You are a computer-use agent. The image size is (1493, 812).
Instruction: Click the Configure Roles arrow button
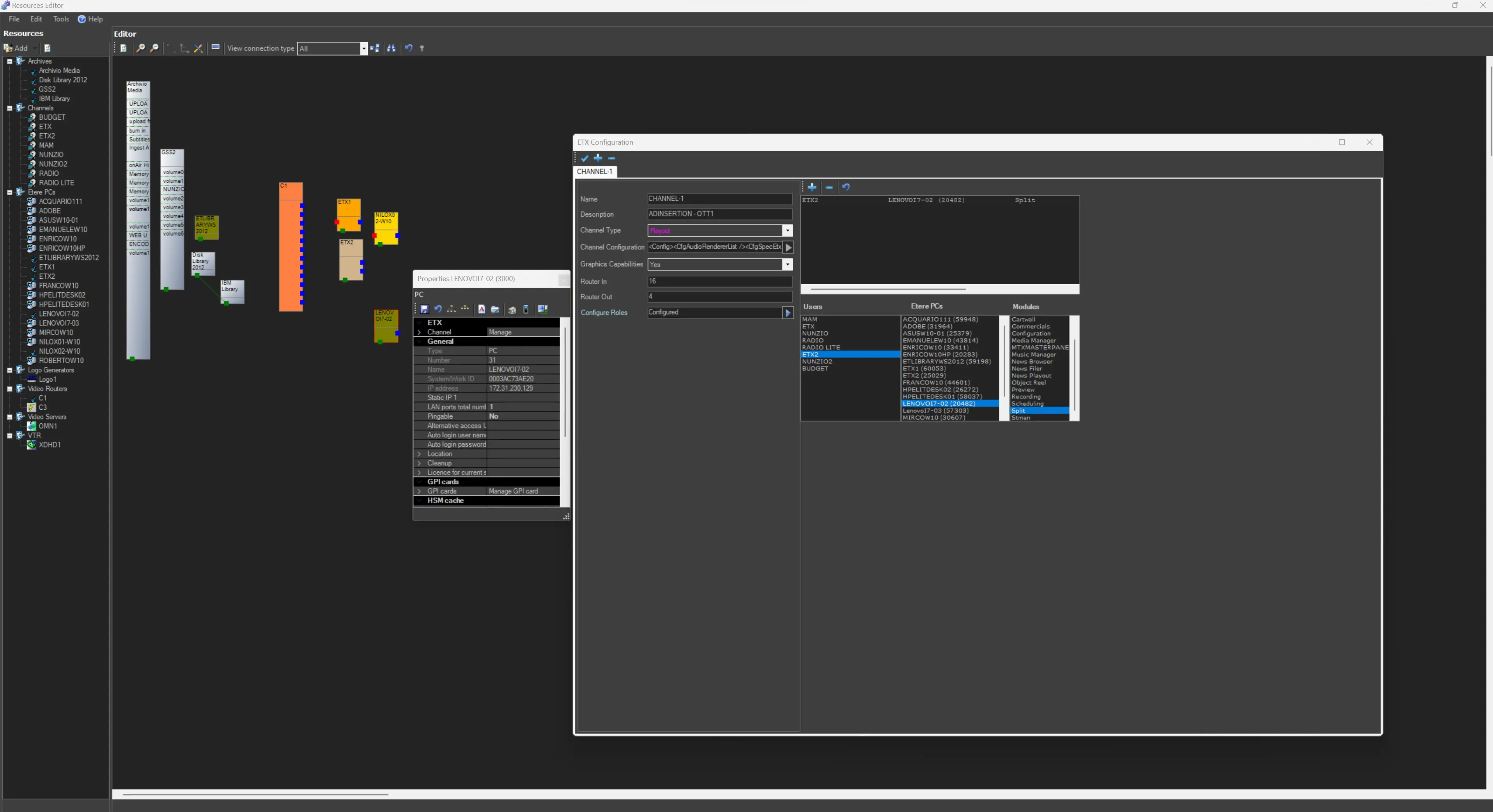[x=788, y=313]
